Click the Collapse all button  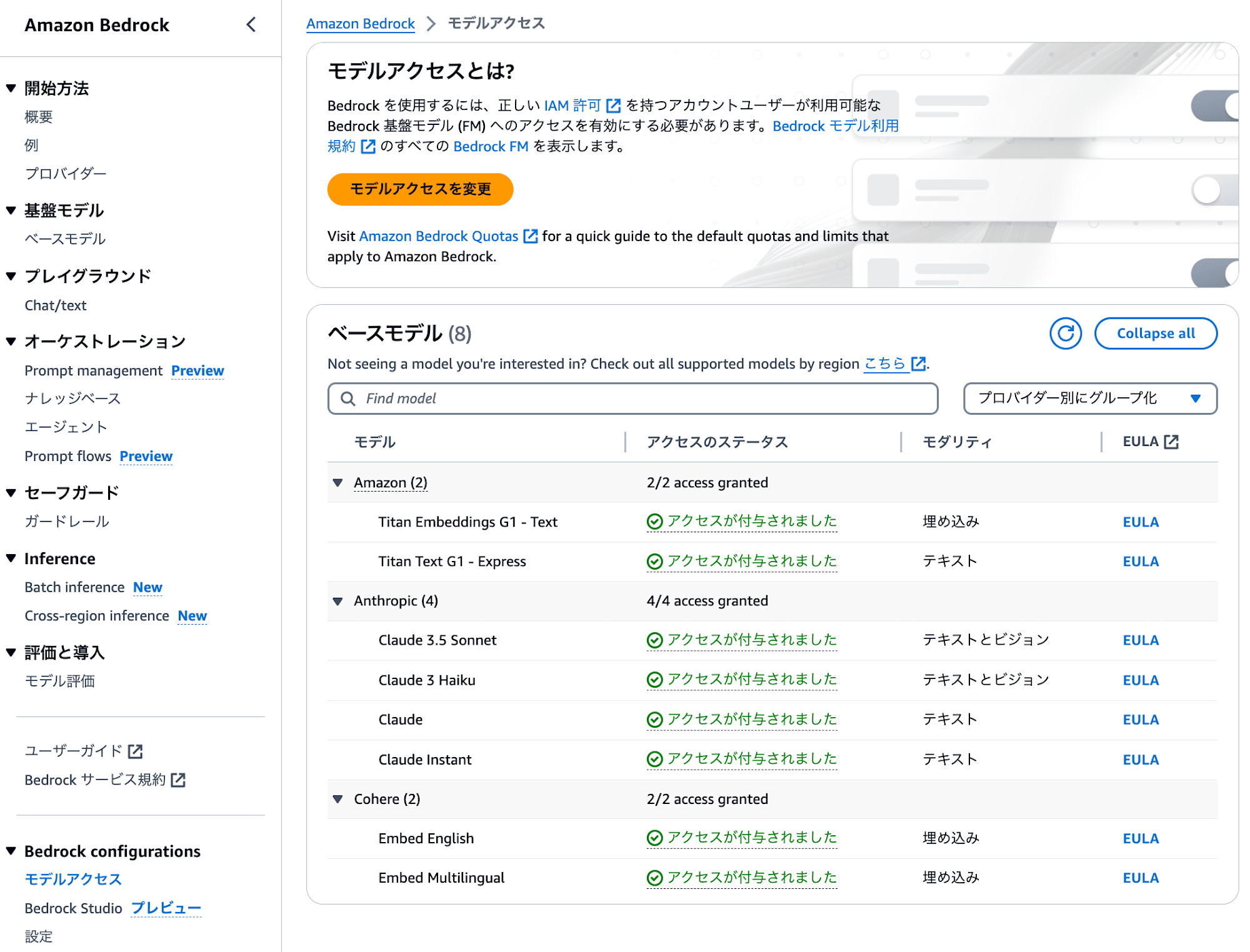click(1155, 332)
